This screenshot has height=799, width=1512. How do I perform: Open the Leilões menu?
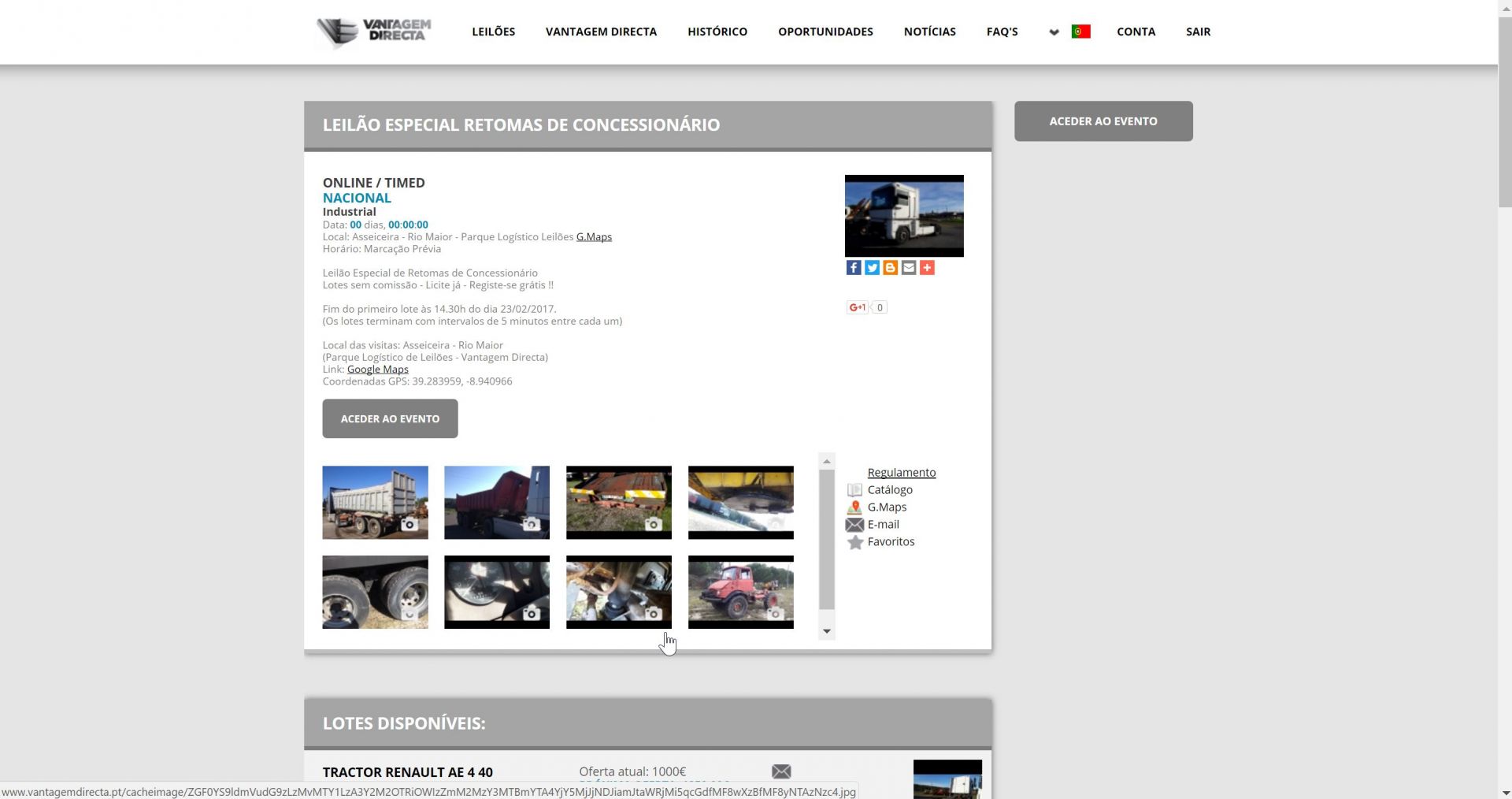(493, 32)
